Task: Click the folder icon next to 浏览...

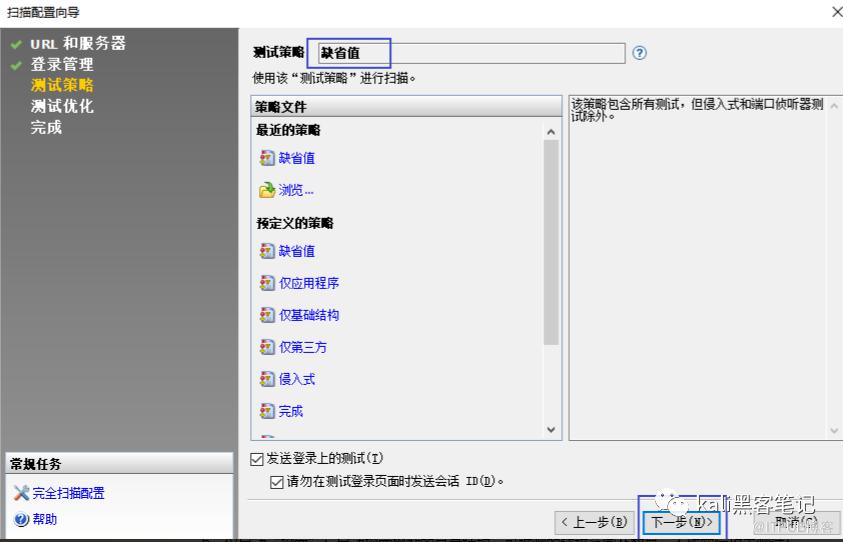Action: [267, 190]
